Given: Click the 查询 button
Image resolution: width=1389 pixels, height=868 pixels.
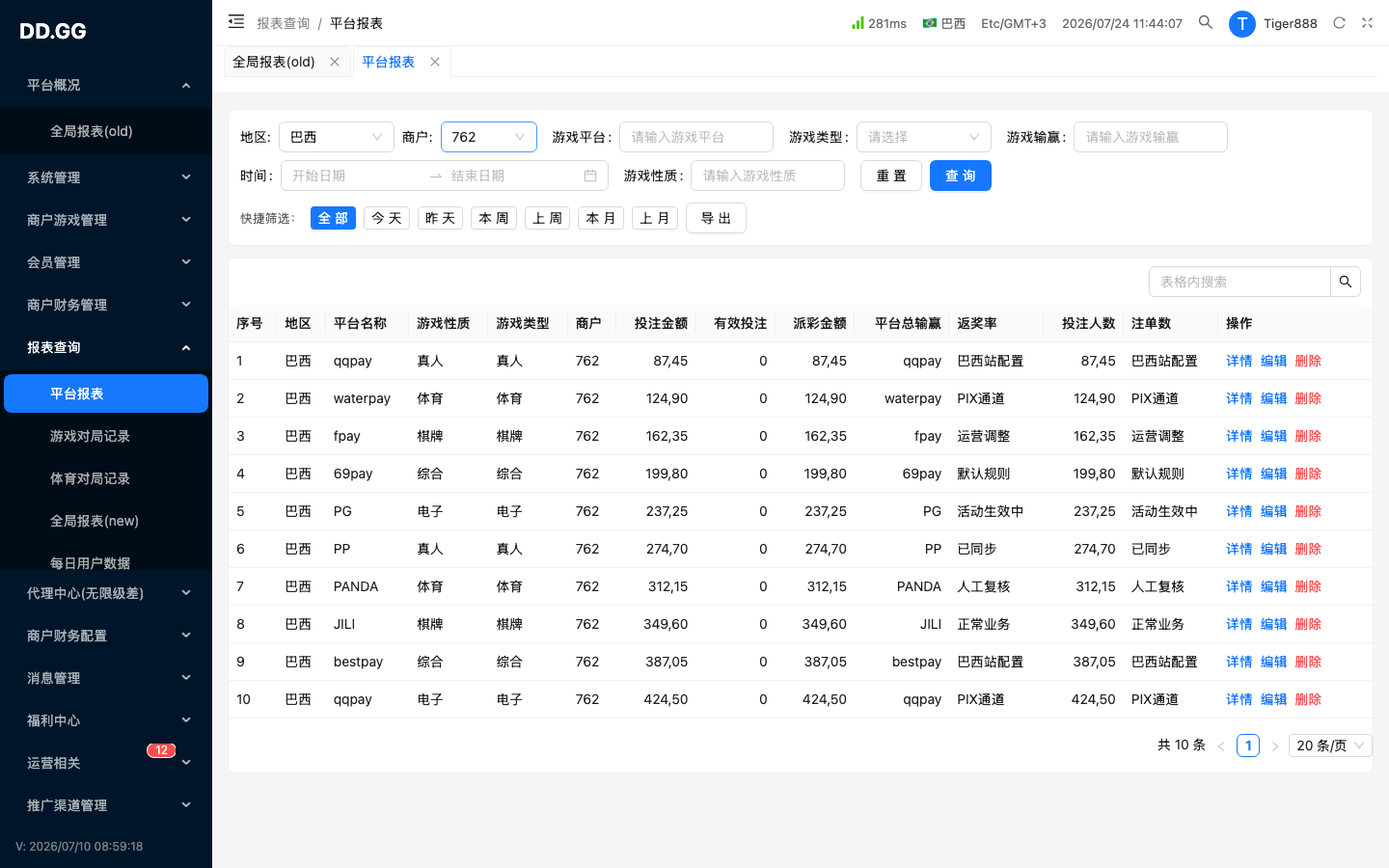Looking at the screenshot, I should [x=961, y=176].
